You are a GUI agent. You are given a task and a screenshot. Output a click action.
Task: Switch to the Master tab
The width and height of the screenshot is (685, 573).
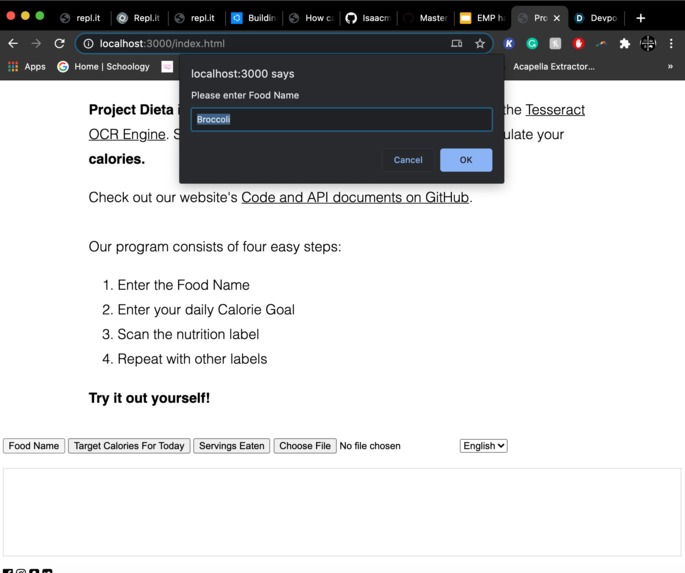point(426,18)
